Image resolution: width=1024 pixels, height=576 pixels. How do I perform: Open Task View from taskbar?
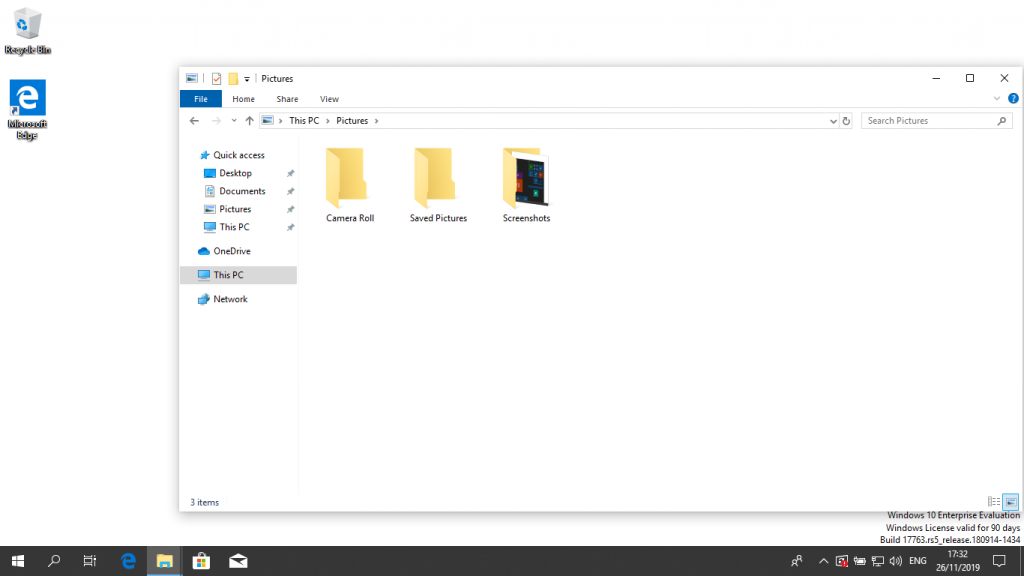(90, 561)
